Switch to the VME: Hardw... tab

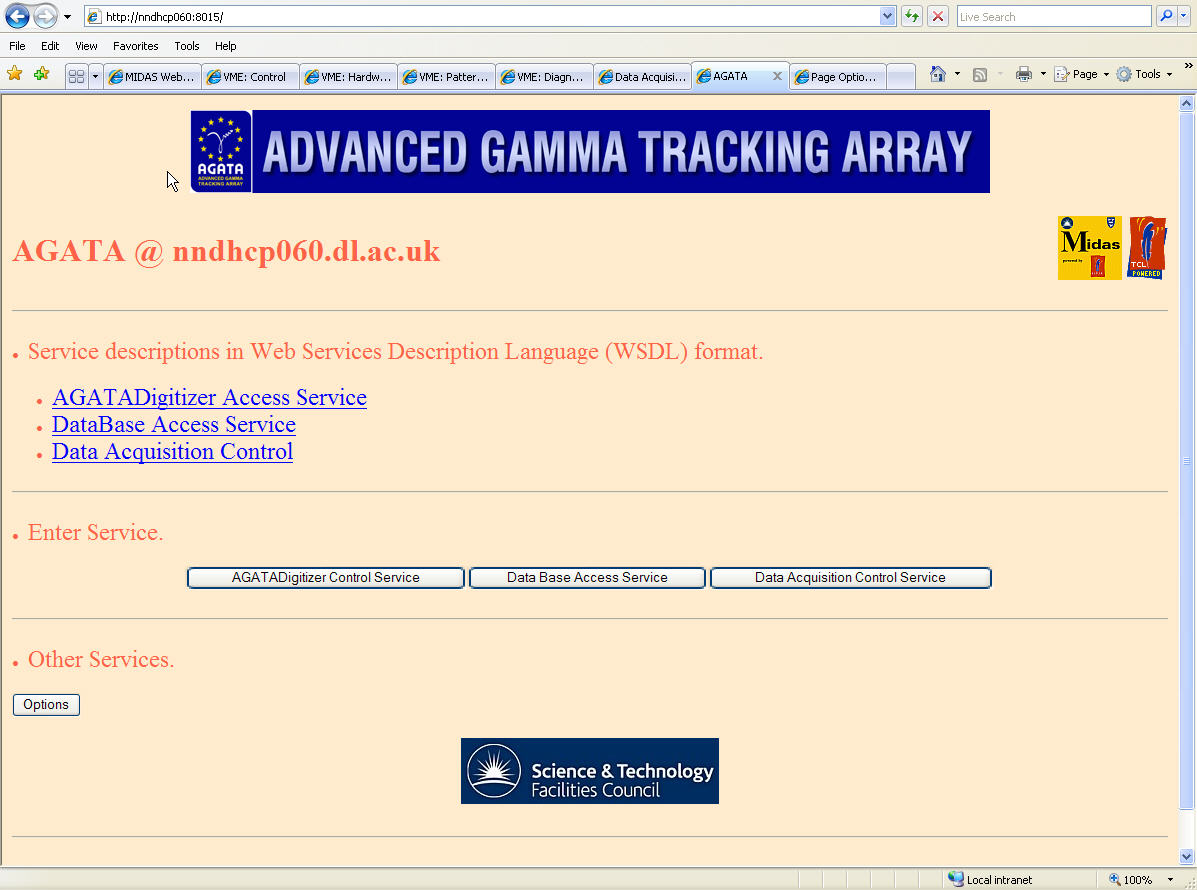tap(349, 76)
